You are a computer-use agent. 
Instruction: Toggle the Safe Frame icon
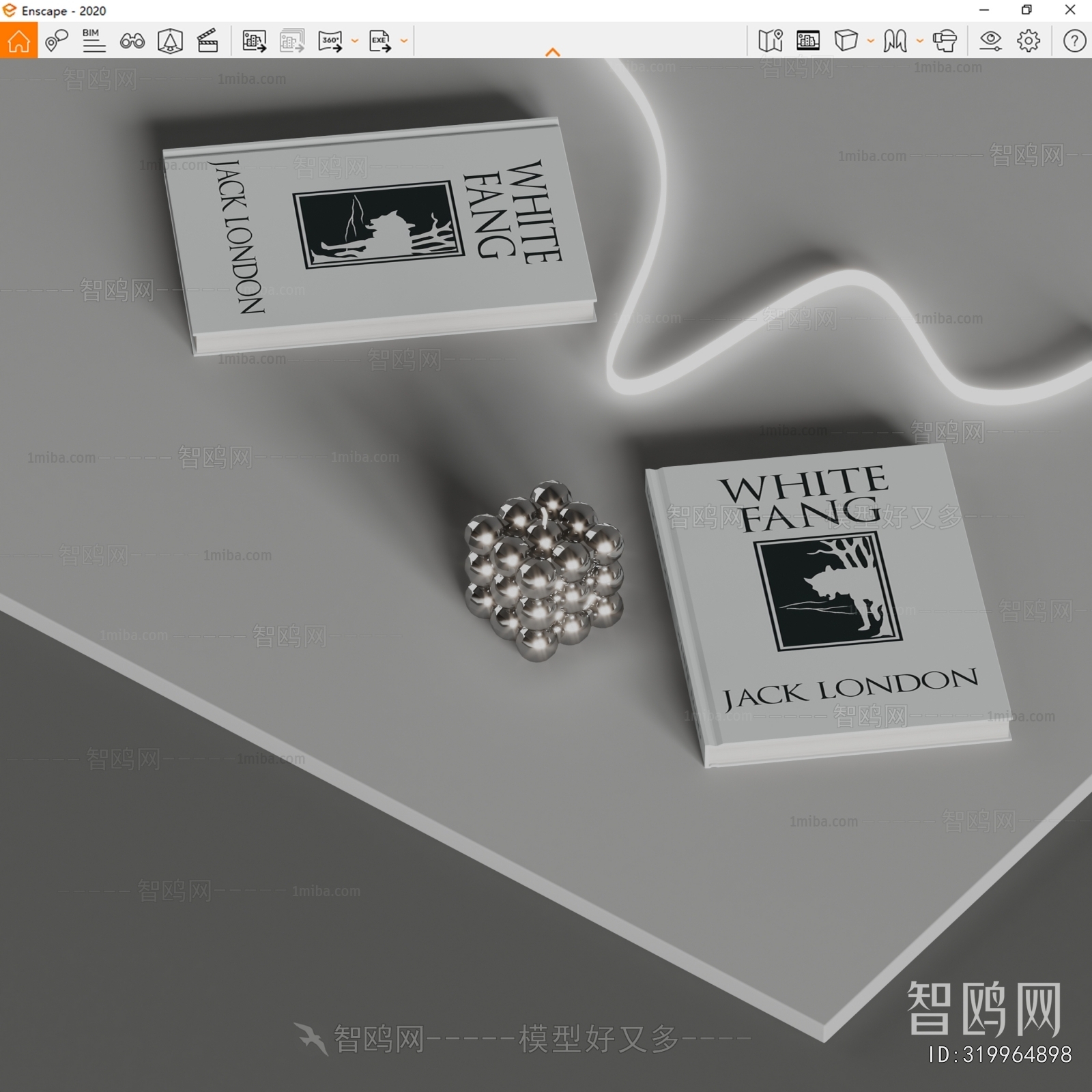pyautogui.click(x=808, y=41)
